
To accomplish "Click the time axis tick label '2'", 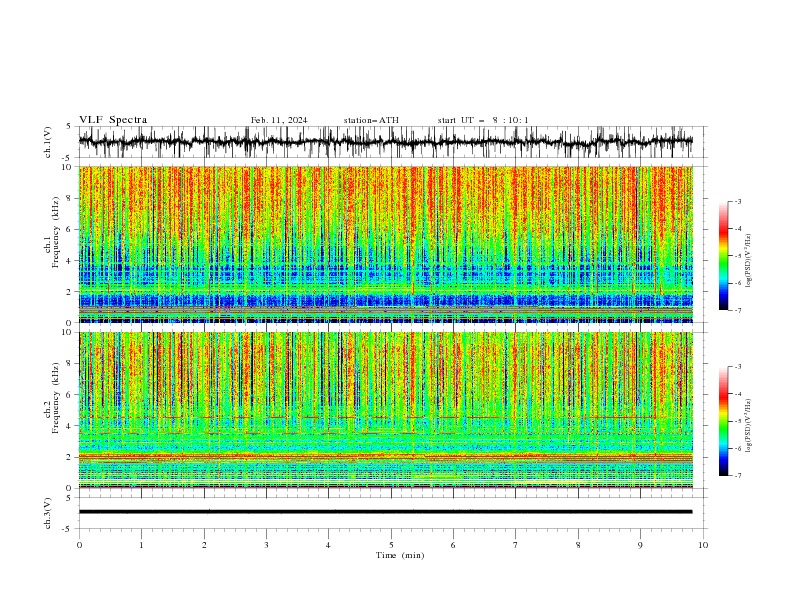I will 204,545.
